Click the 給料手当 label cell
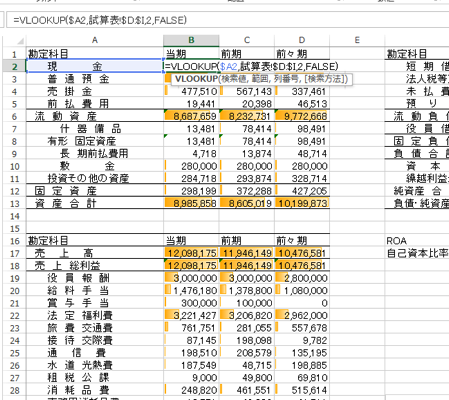The width and height of the screenshot is (449, 400). 95,291
